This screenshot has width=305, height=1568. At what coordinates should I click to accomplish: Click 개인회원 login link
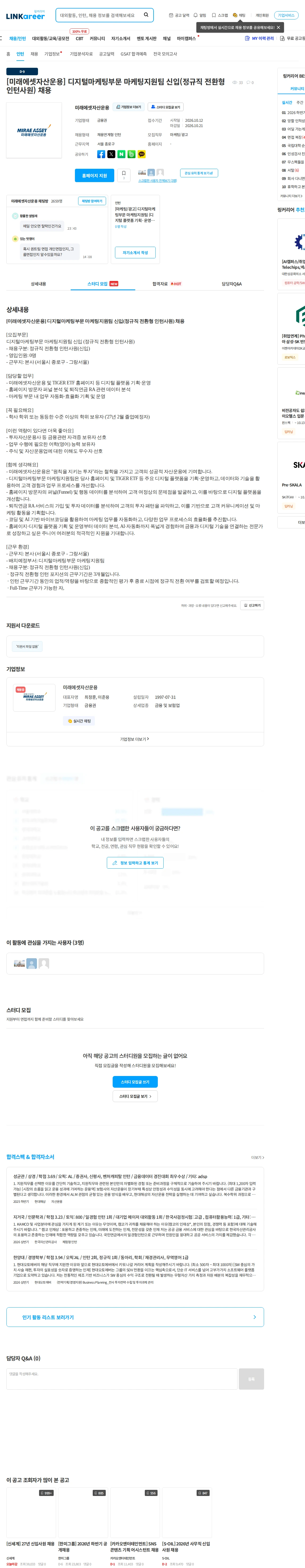tap(262, 15)
